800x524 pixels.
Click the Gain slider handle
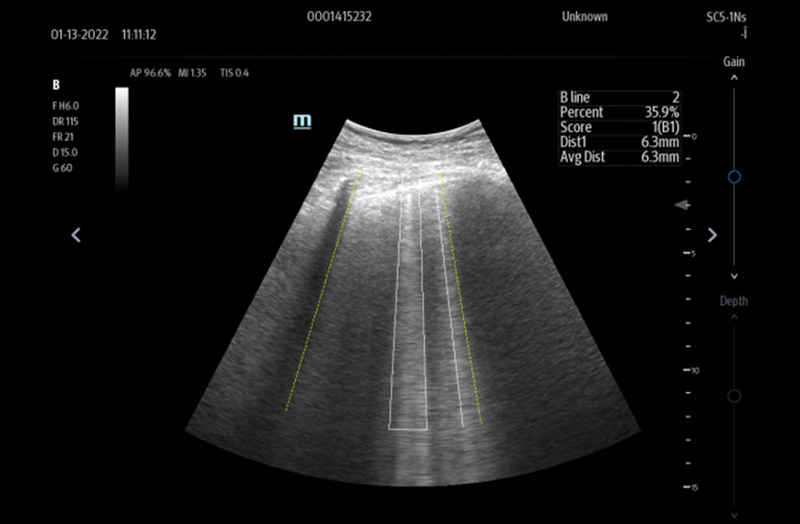point(734,177)
